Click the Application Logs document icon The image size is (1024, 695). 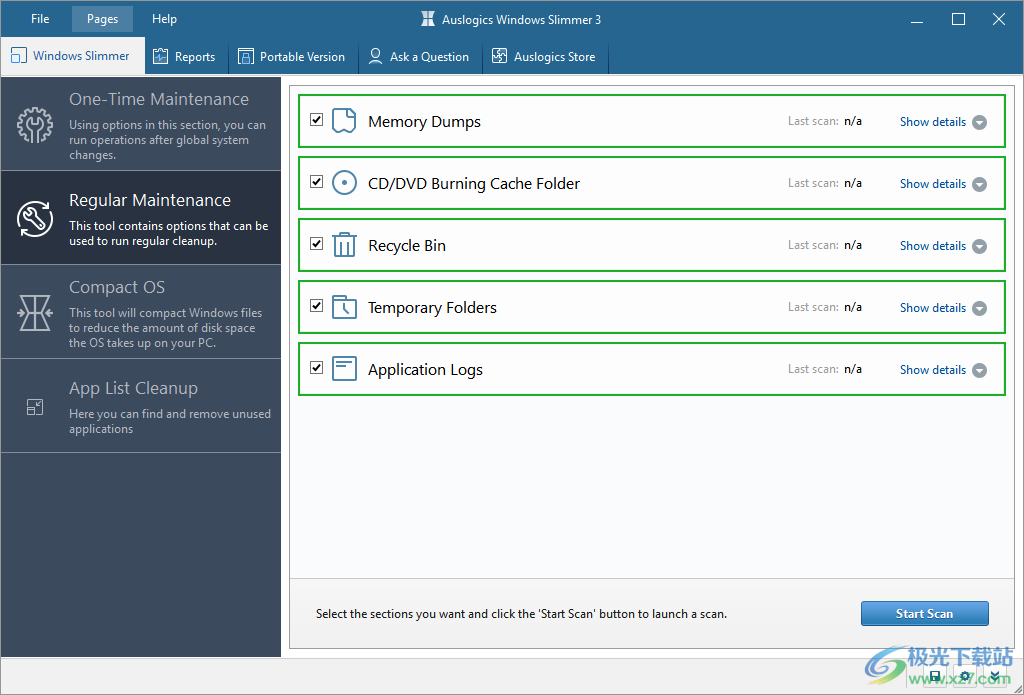point(343,369)
